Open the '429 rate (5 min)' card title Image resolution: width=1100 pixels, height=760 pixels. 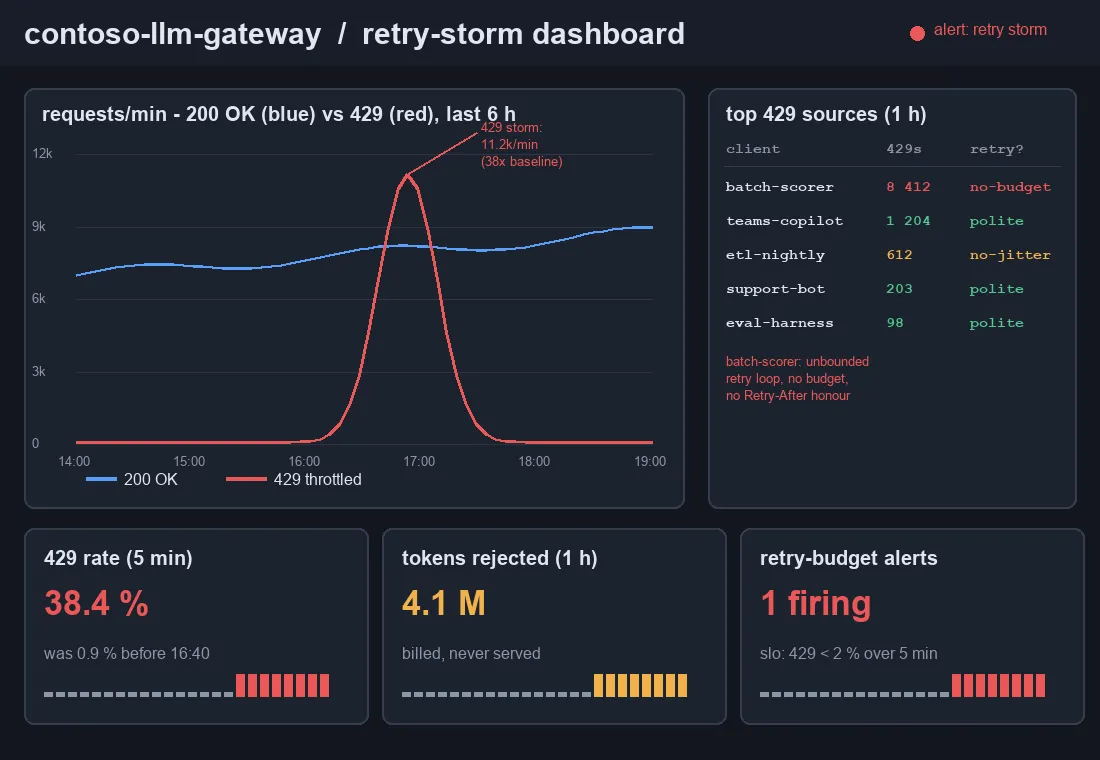pyautogui.click(x=118, y=558)
